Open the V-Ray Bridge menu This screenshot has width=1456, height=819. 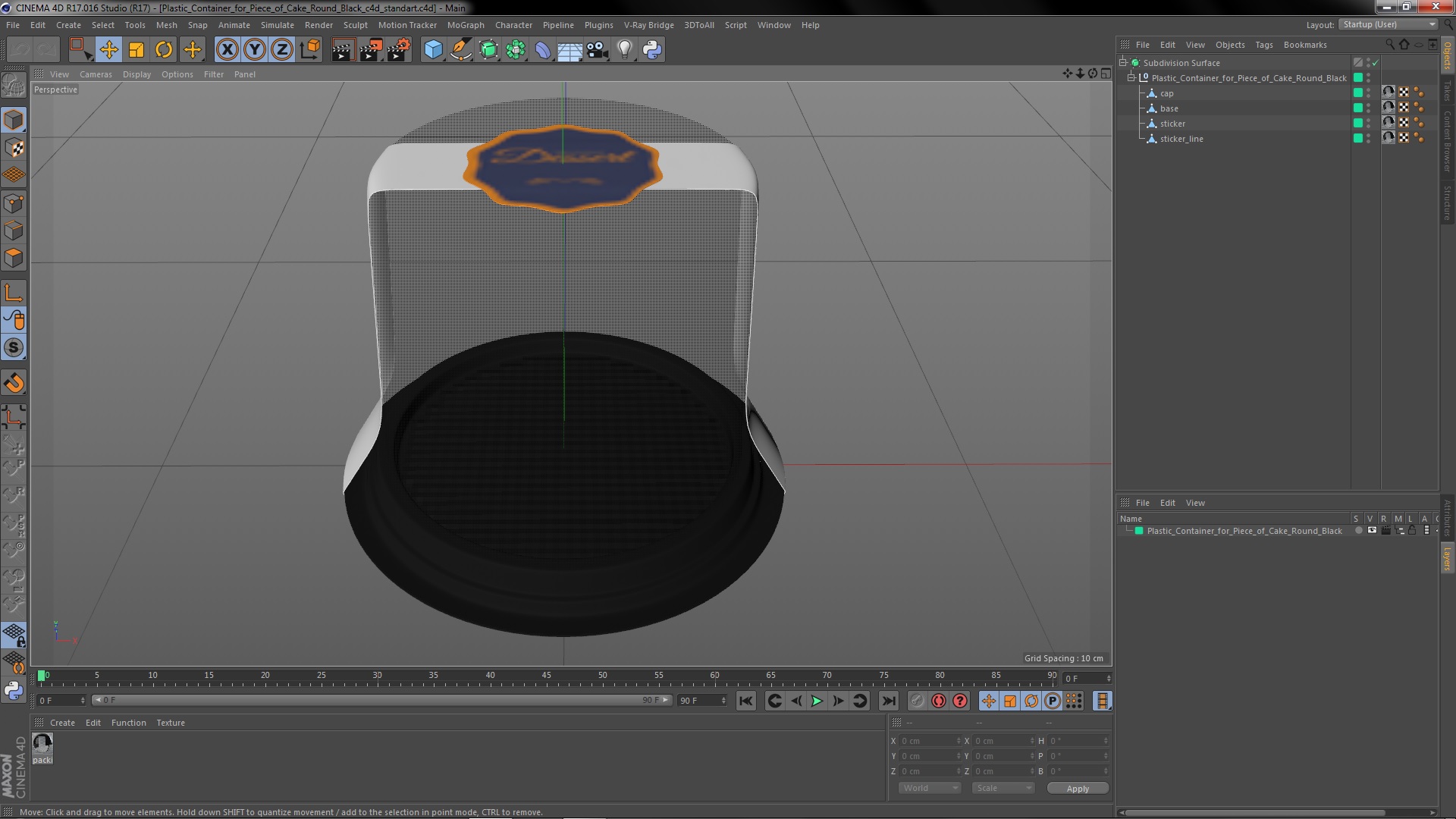click(x=649, y=25)
